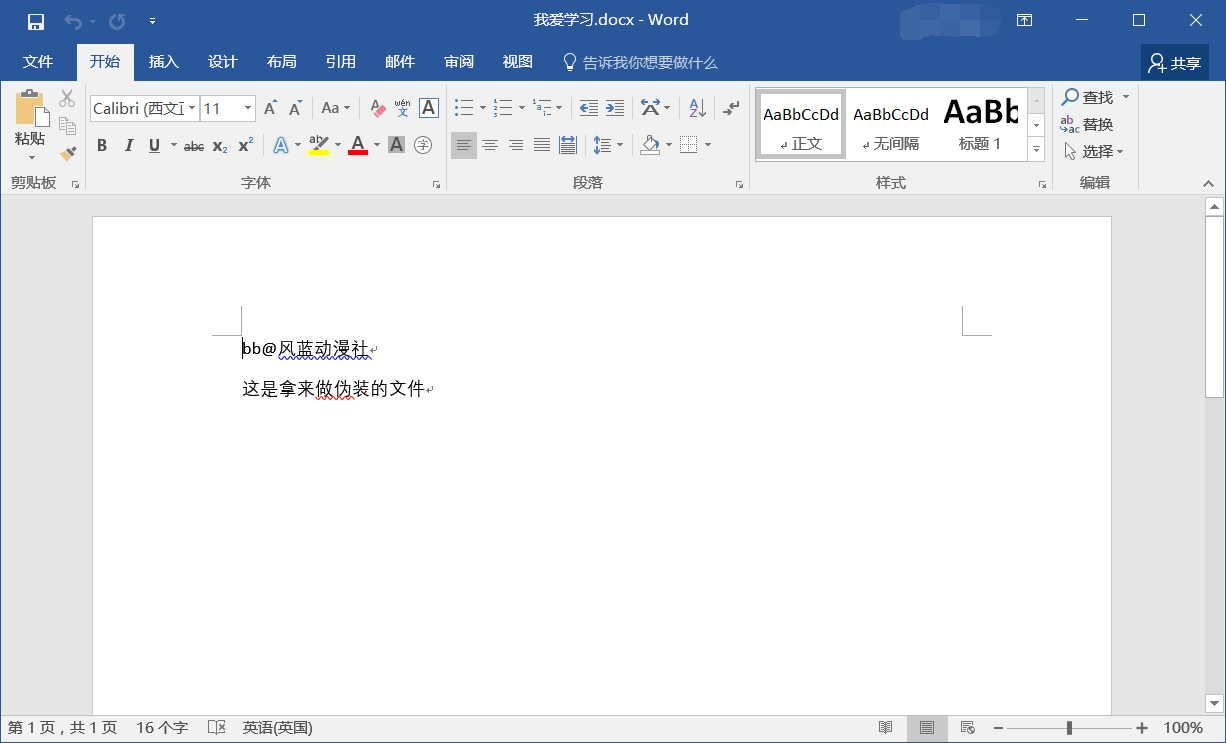
Task: Click the 替换 (Replace) button
Action: click(1088, 125)
